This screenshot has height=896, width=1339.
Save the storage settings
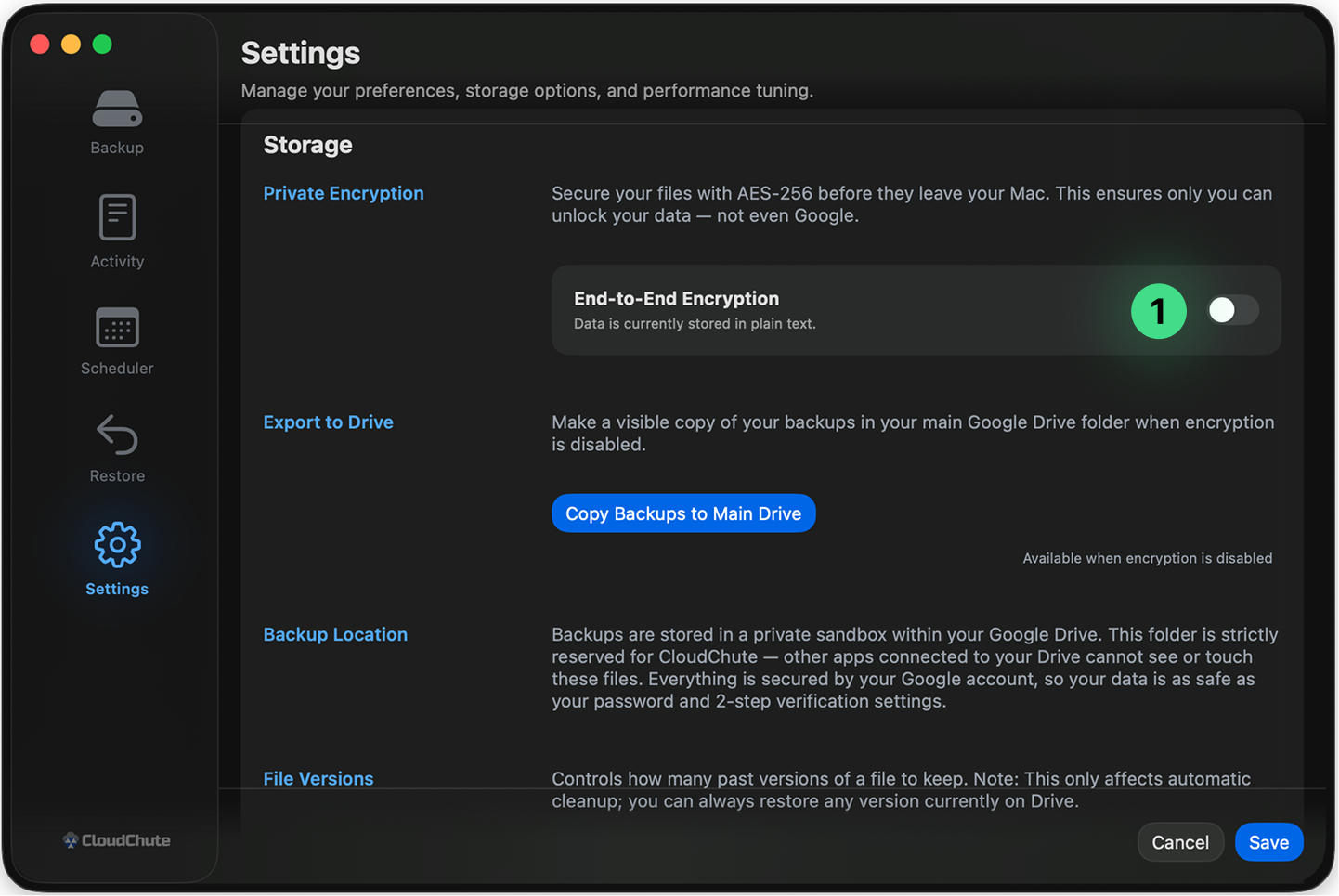pos(1268,842)
